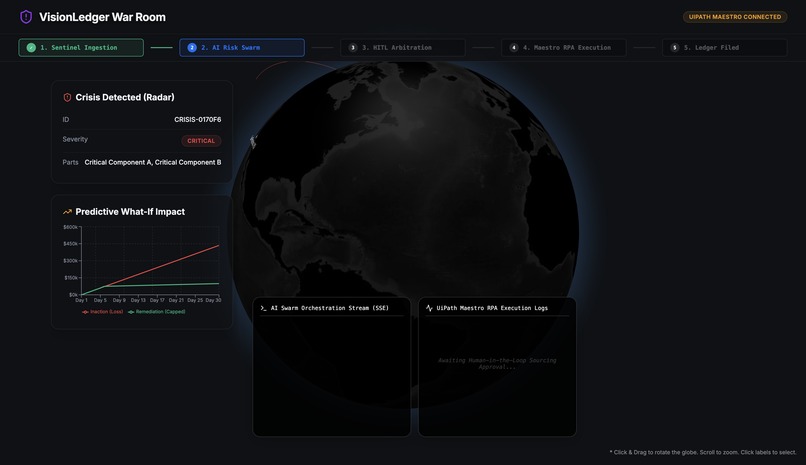Image resolution: width=806 pixels, height=465 pixels.
Task: Click the green checkmark on Sentinel Ingestion
Action: pyautogui.click(x=31, y=47)
